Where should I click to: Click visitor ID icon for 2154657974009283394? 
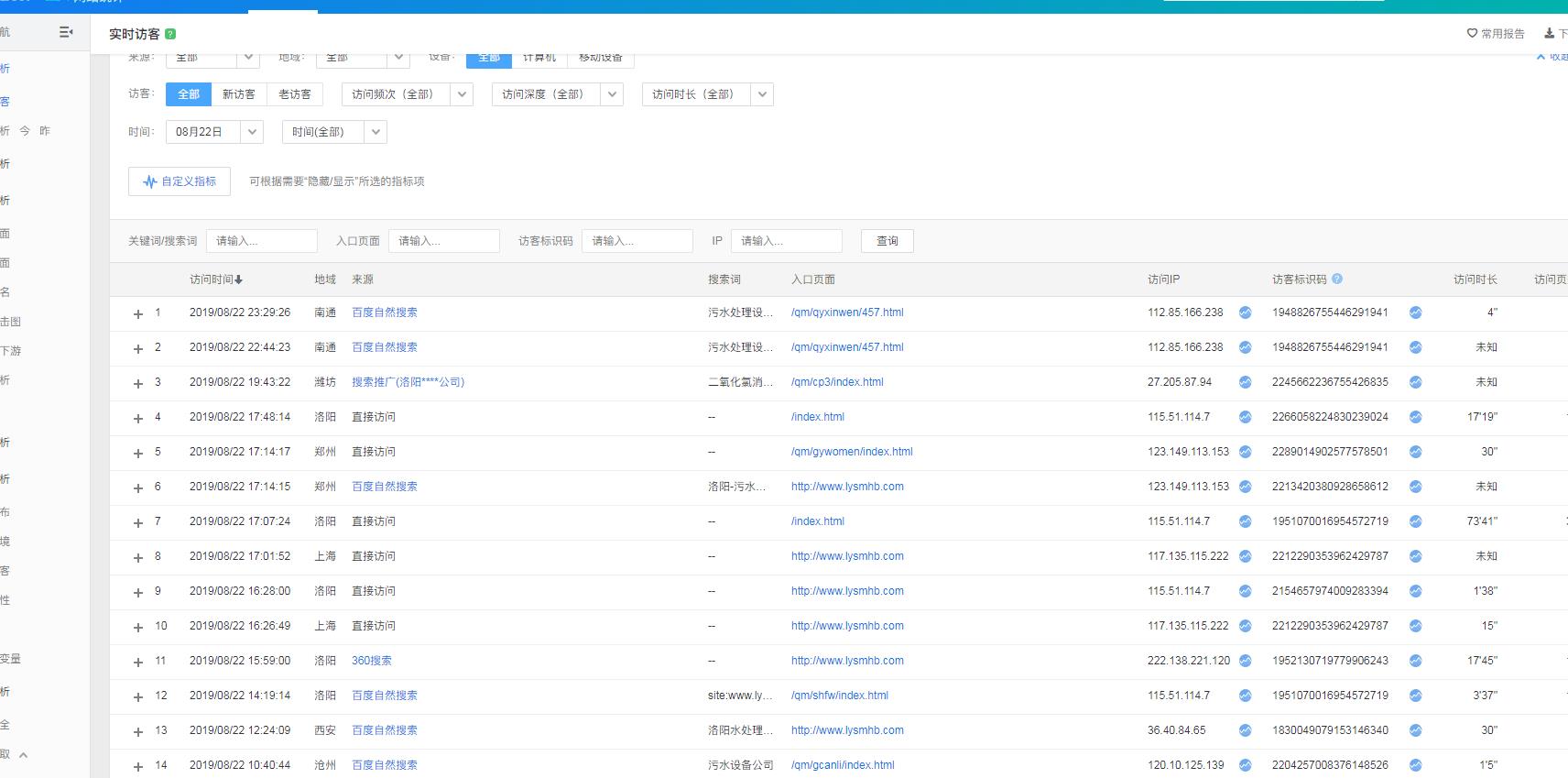pos(1415,591)
